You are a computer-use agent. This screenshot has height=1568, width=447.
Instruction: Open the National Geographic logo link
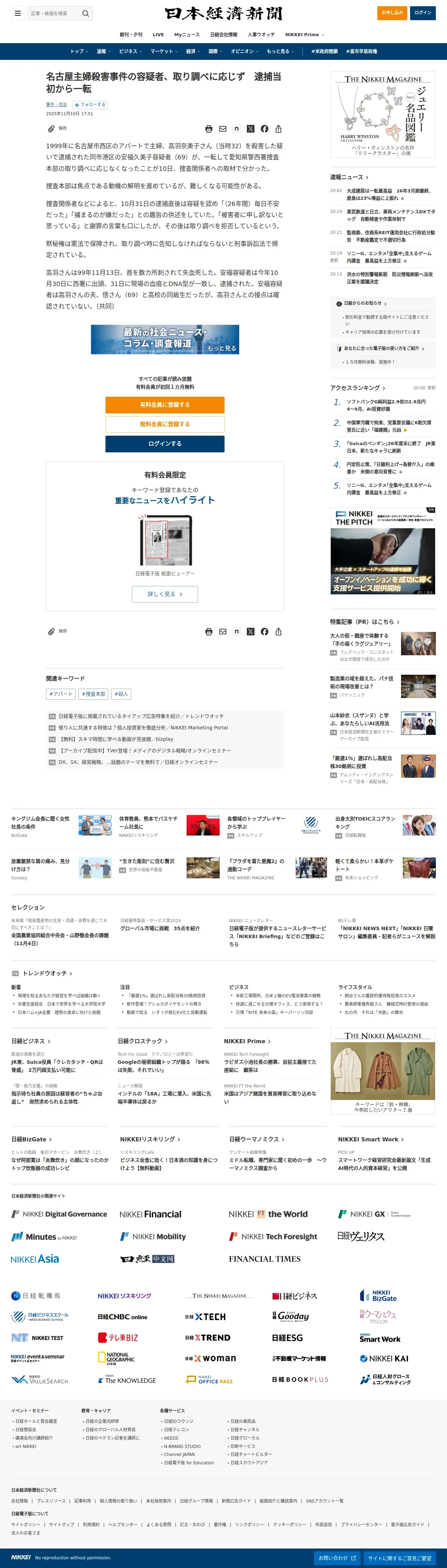tap(116, 1358)
